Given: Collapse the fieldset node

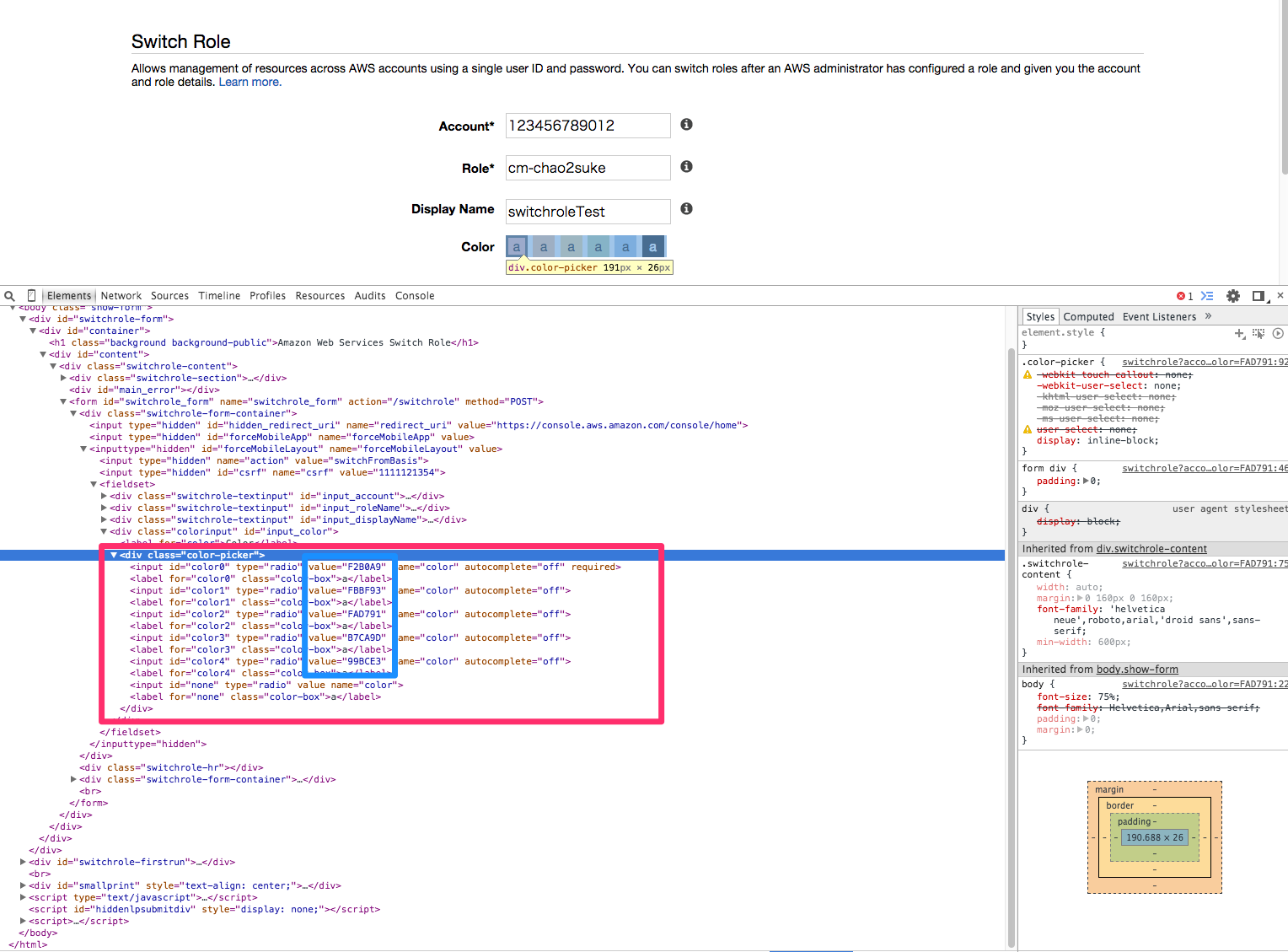Looking at the screenshot, I should tap(94, 485).
